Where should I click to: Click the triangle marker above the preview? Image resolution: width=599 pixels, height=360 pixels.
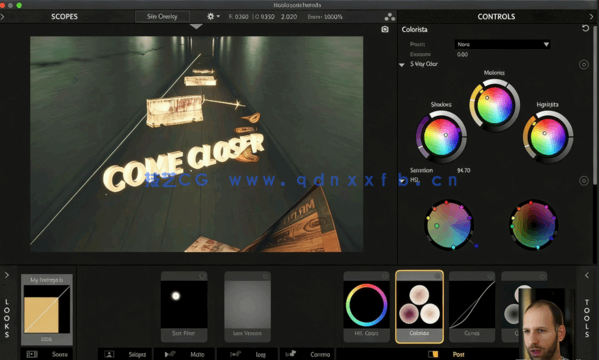click(196, 26)
